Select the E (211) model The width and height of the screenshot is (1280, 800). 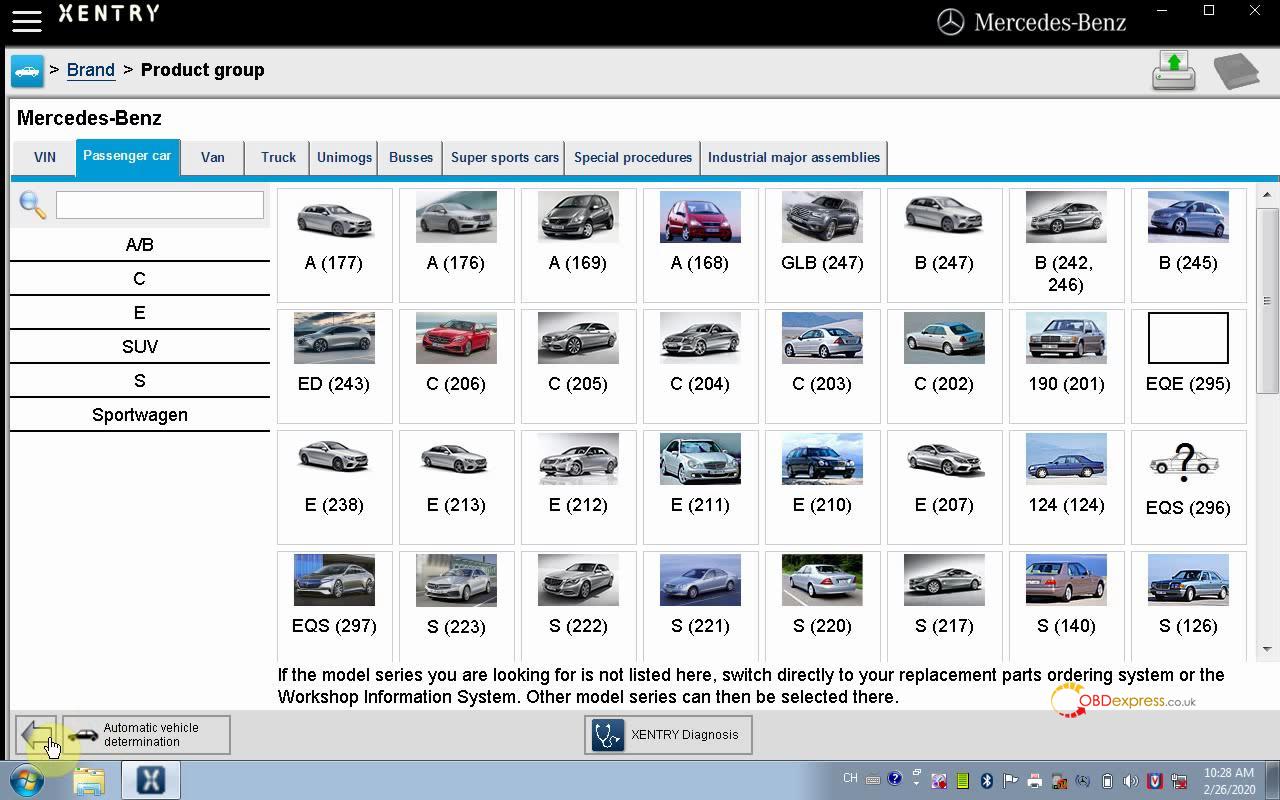700,487
